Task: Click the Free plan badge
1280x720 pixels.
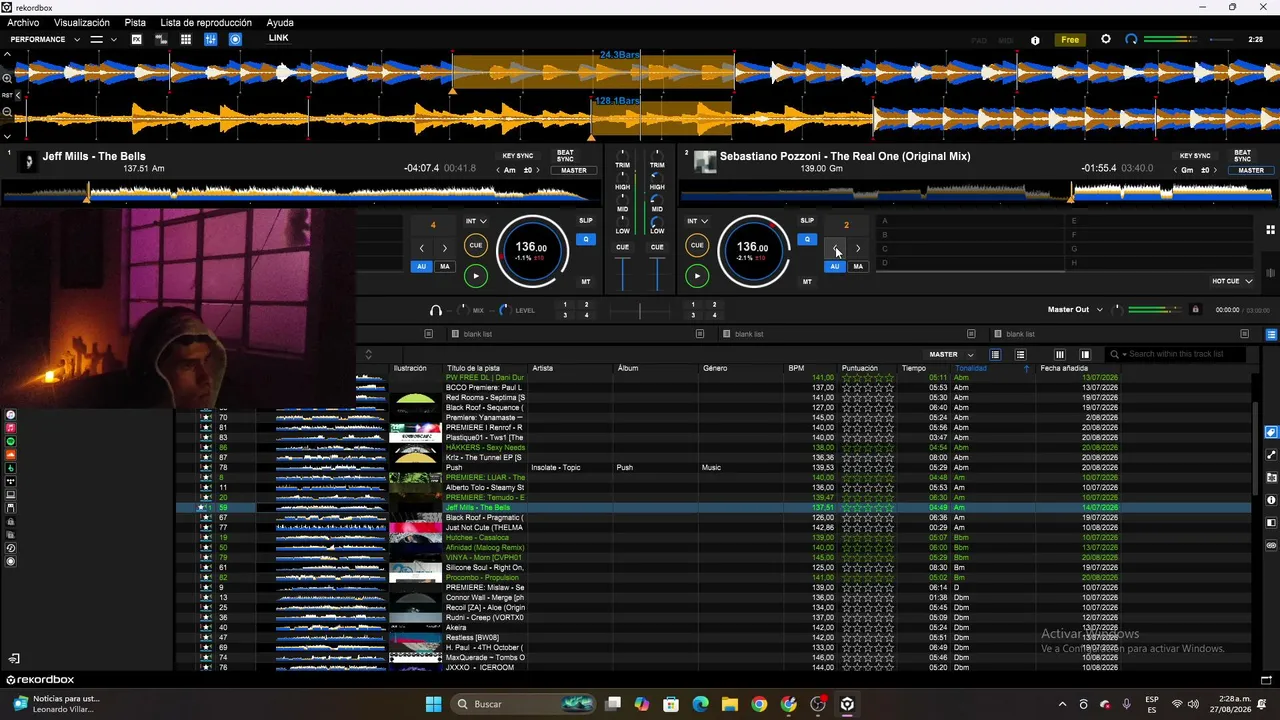Action: point(1070,40)
